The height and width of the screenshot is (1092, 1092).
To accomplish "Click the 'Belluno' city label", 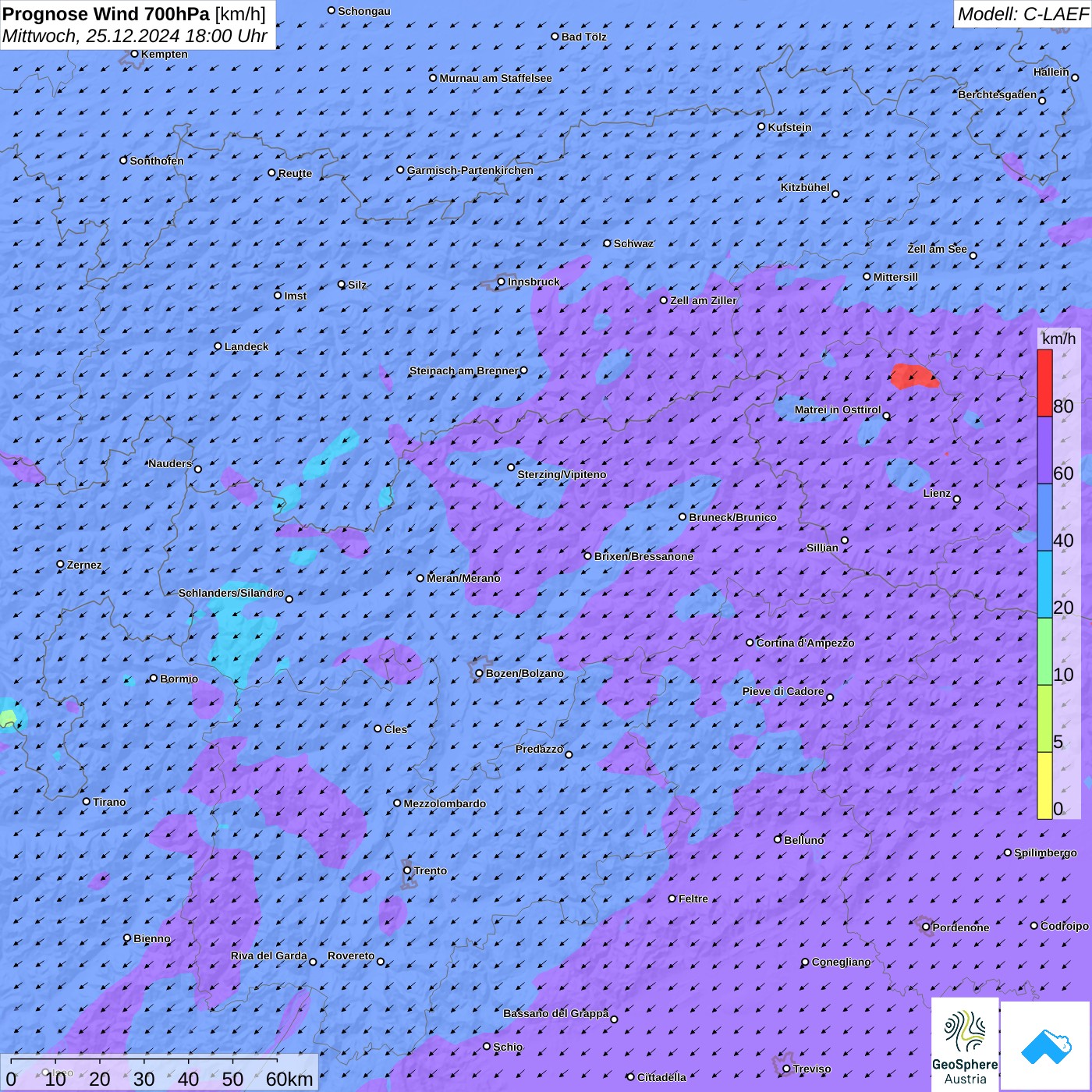I will click(x=804, y=840).
